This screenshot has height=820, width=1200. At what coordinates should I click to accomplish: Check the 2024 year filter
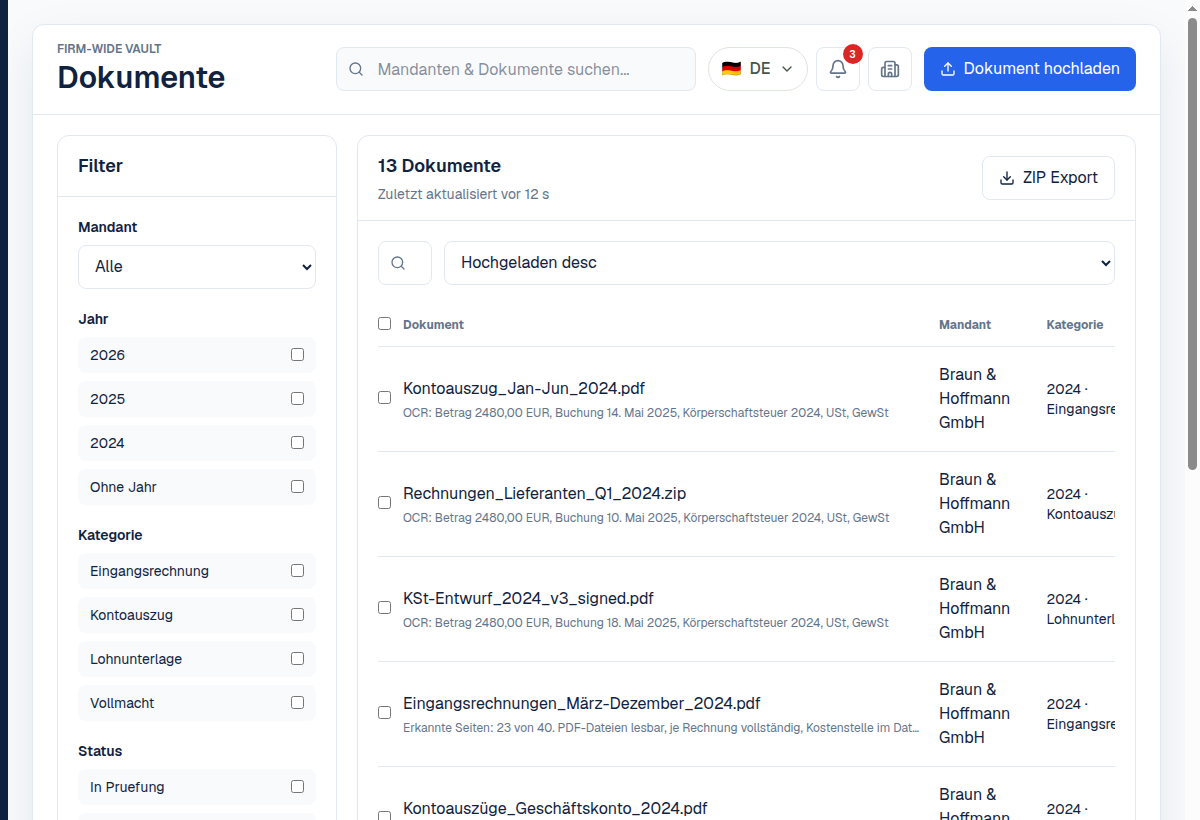297,442
